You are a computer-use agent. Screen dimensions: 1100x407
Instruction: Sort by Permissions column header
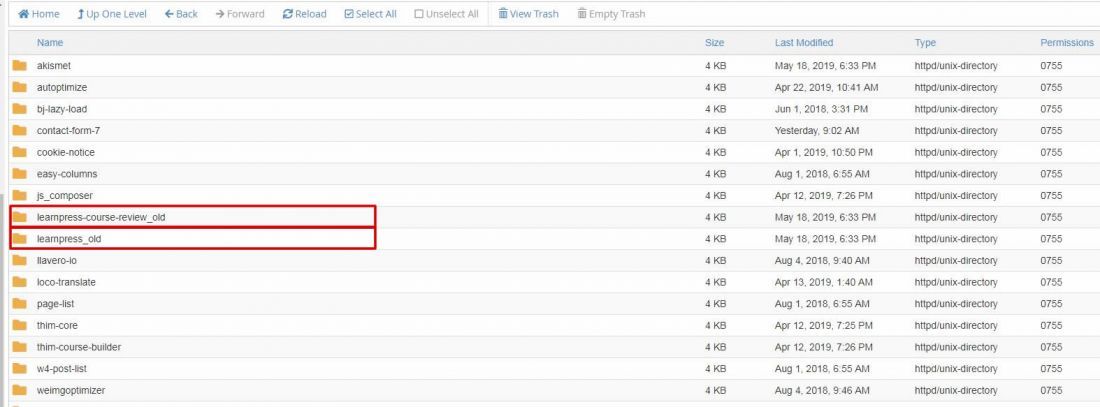1066,43
